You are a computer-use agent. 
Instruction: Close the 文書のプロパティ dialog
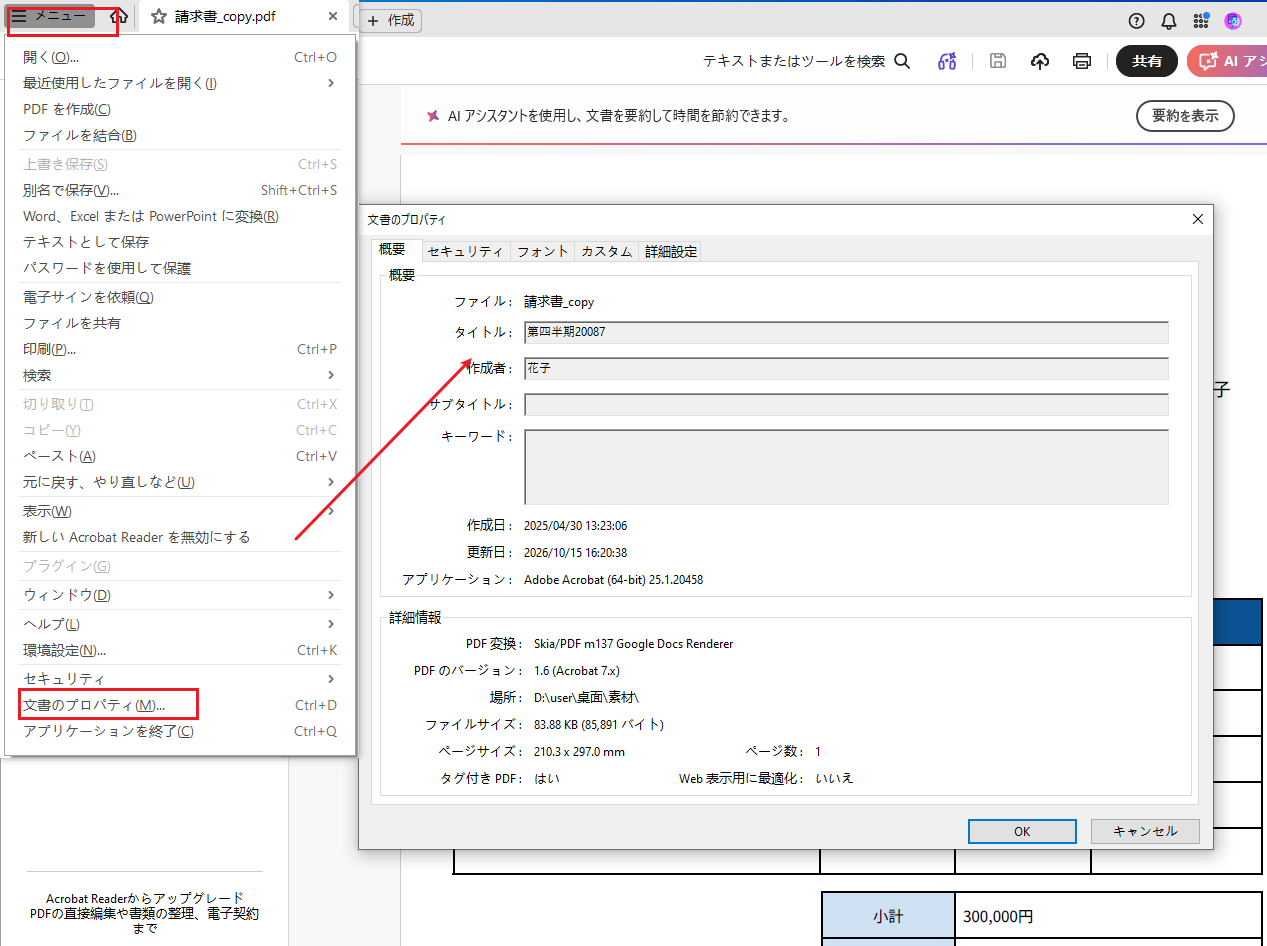coord(1197,219)
